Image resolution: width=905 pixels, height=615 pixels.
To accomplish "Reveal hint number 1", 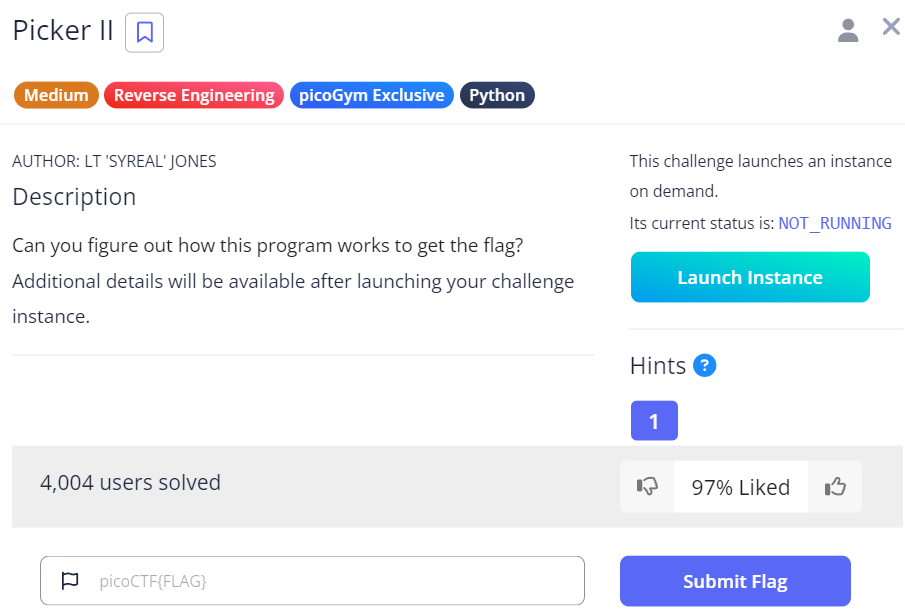I will 654,421.
